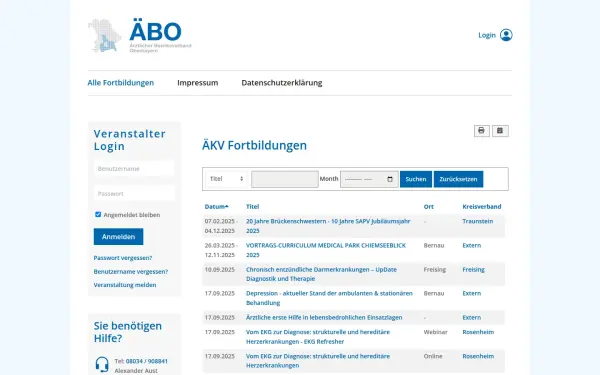
Task: Click Extern in the Ärztliche erste Hilfe row
Action: click(x=471, y=318)
